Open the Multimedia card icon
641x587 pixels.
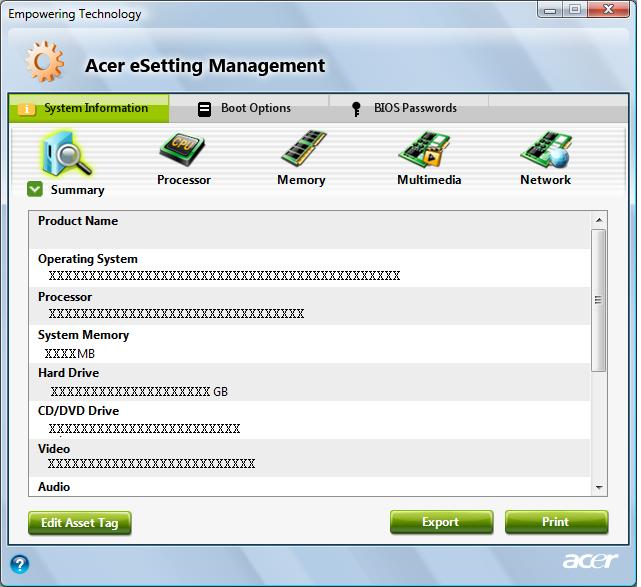(424, 149)
